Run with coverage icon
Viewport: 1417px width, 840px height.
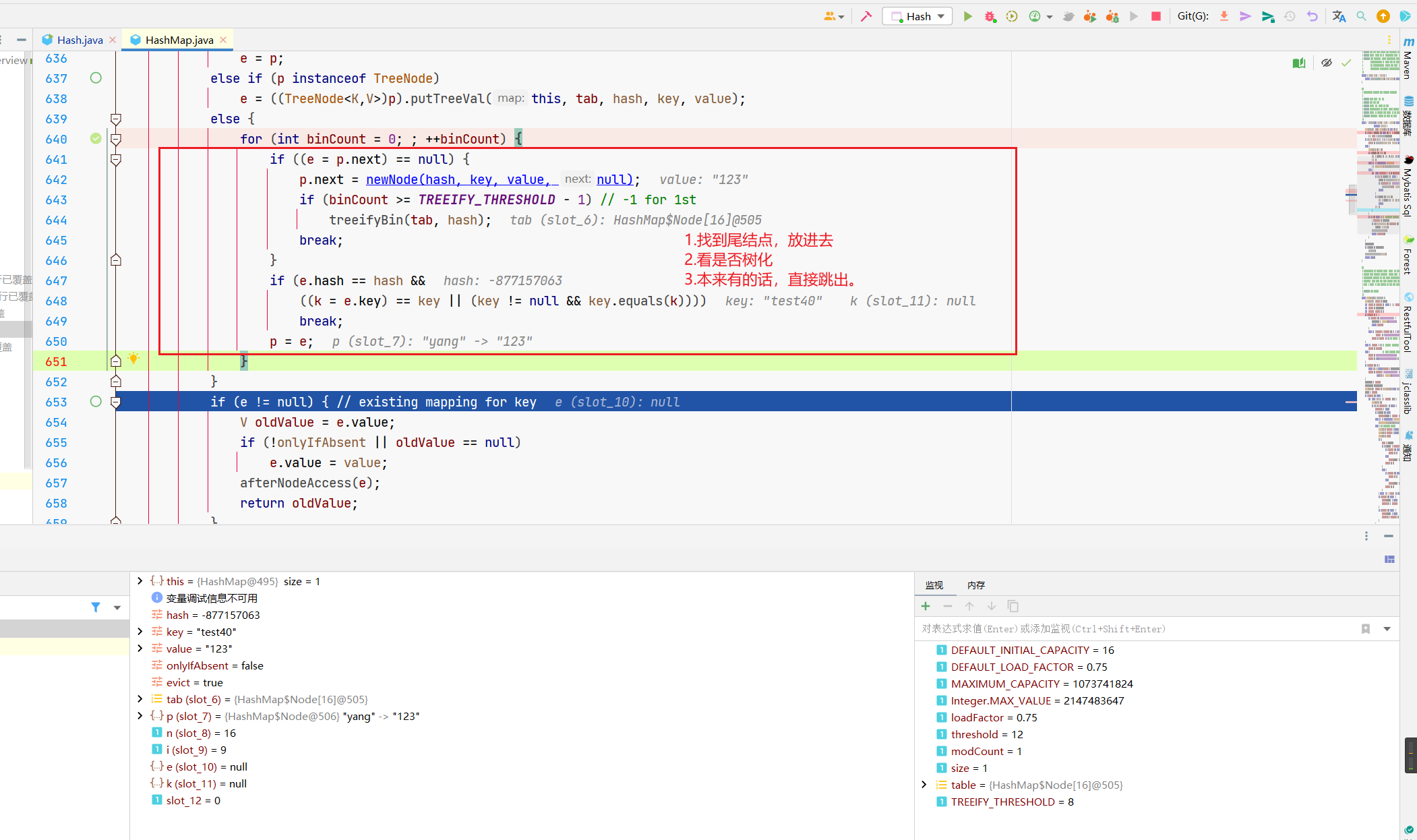[1012, 16]
